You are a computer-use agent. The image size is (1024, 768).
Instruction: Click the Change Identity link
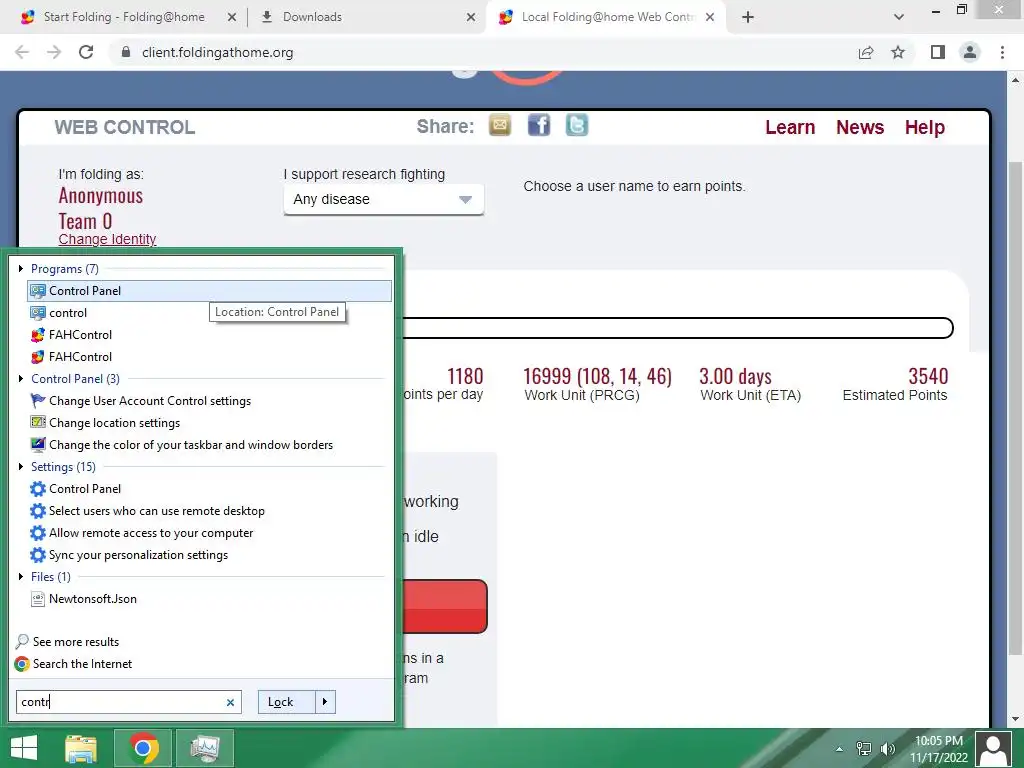107,239
